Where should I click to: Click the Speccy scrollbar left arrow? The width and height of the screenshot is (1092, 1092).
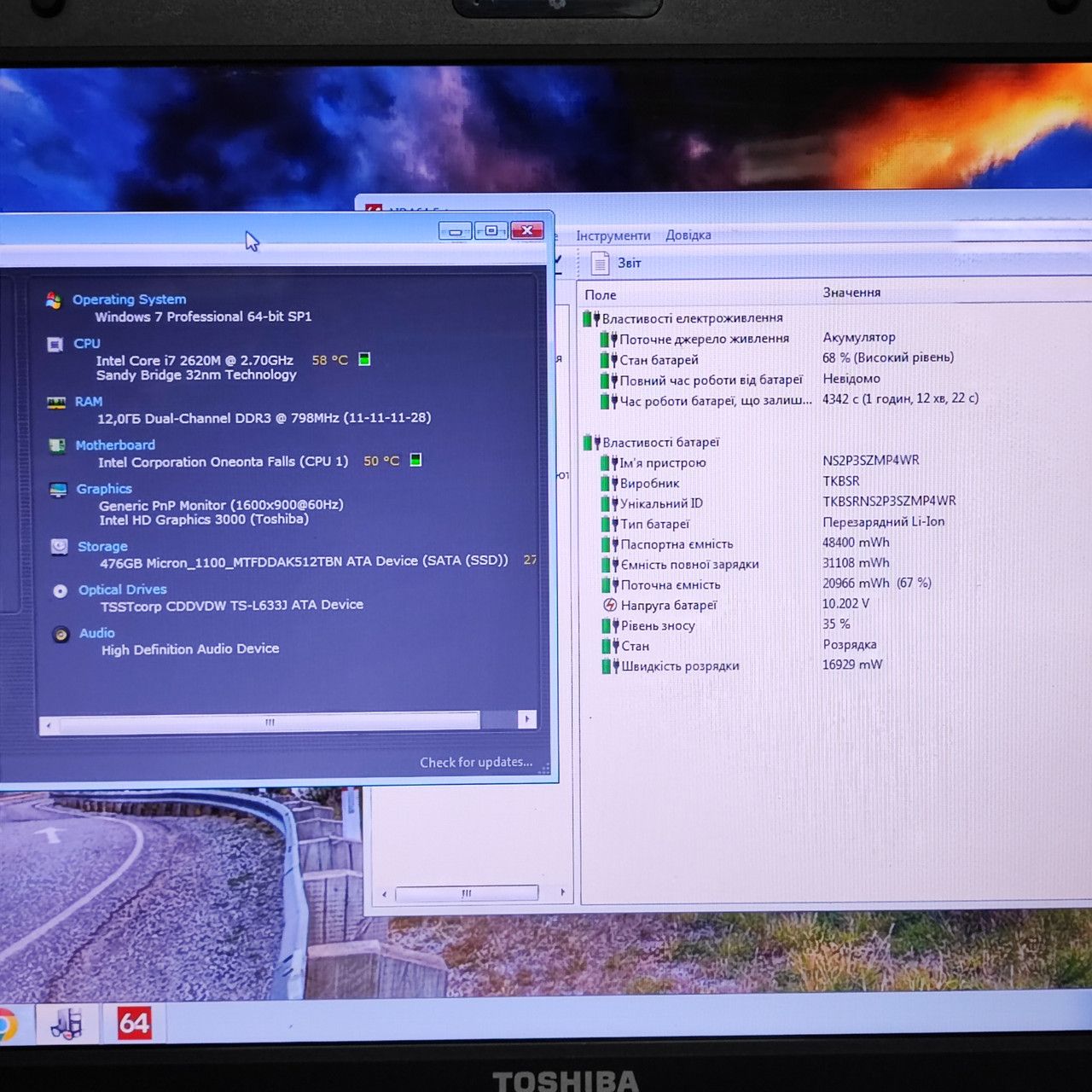[x=49, y=724]
